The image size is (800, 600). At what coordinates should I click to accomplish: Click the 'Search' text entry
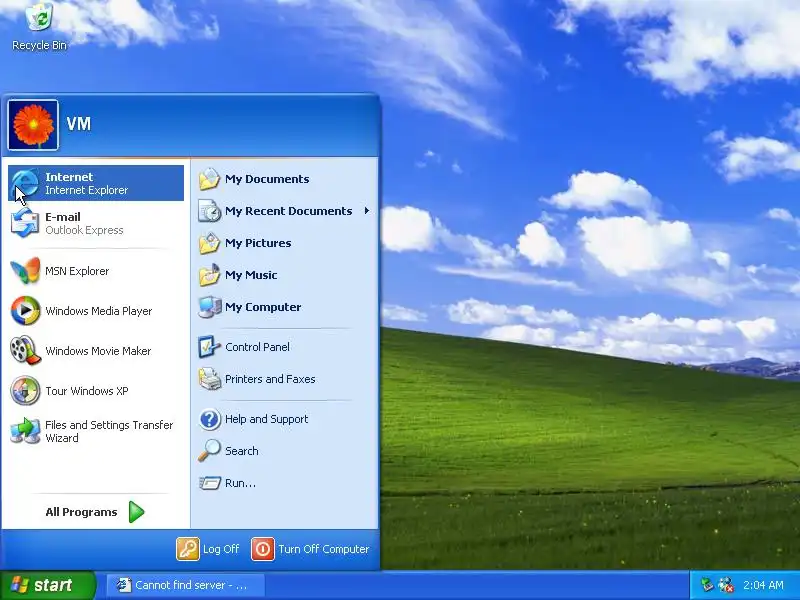241,451
